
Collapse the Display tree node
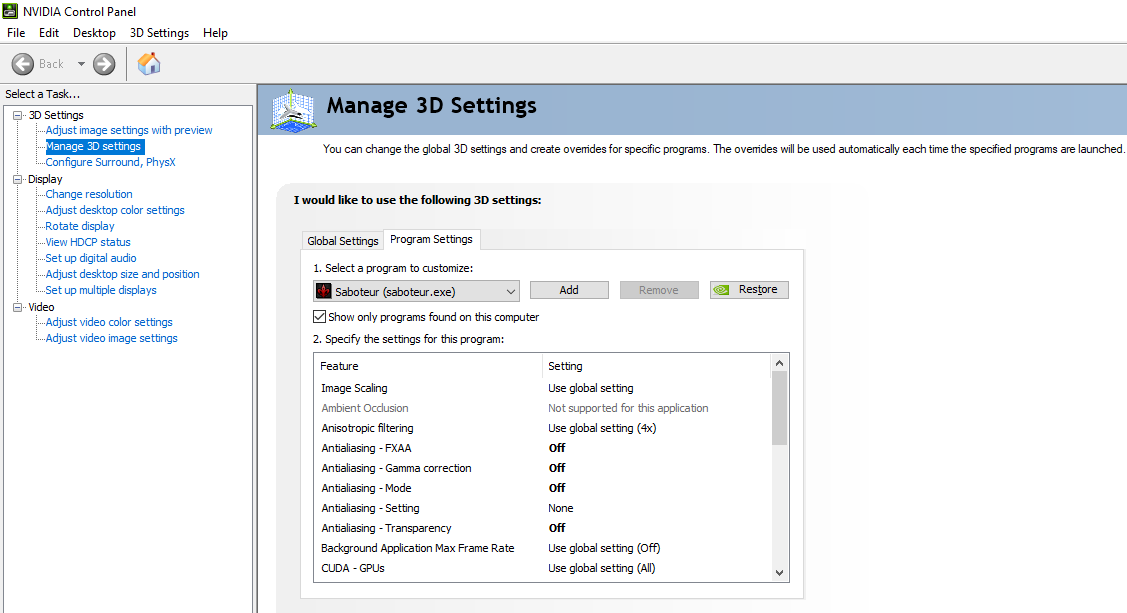17,179
